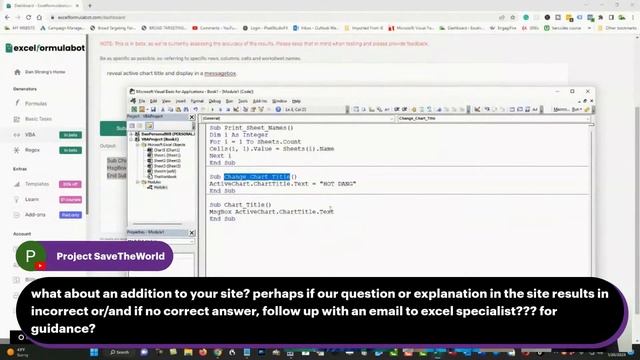Open the Insert menu in VBA editor
Screen dimensions: 640x360
(x=180, y=101)
